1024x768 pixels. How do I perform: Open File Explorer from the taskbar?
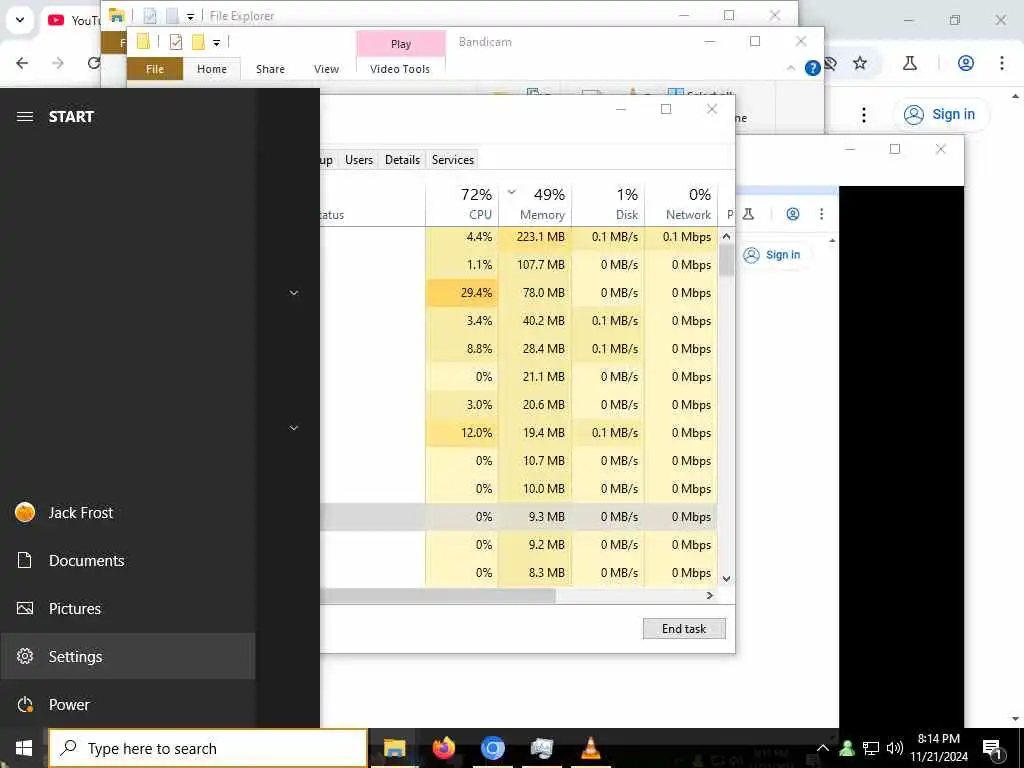[x=394, y=748]
